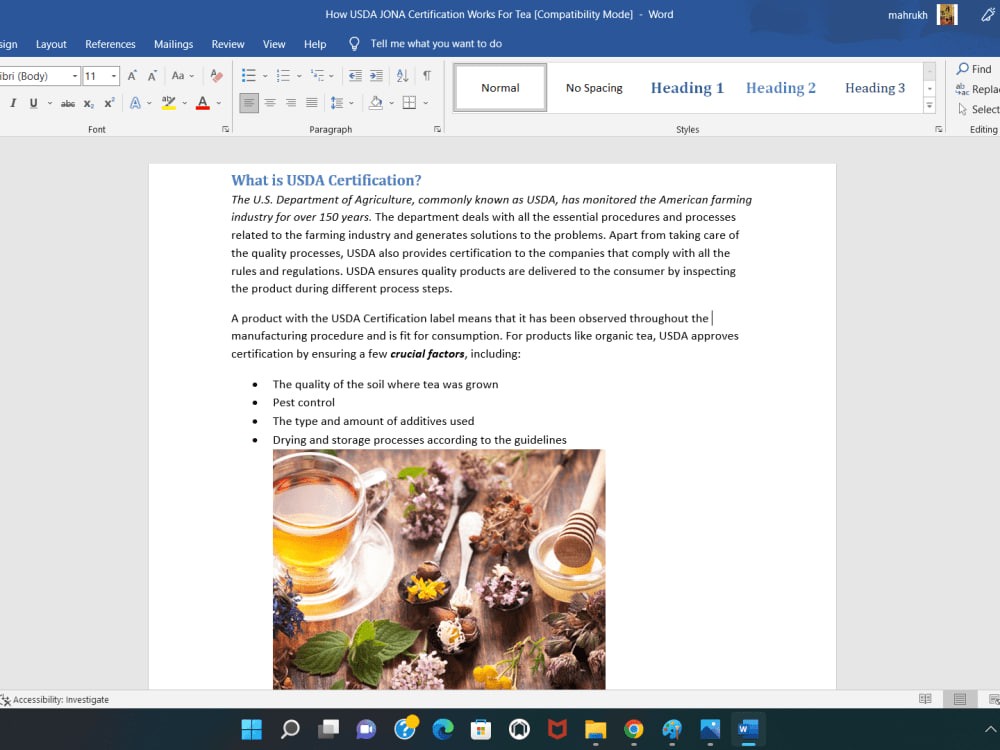This screenshot has height=750, width=1000.
Task: Center align the paragraph
Action: click(270, 103)
